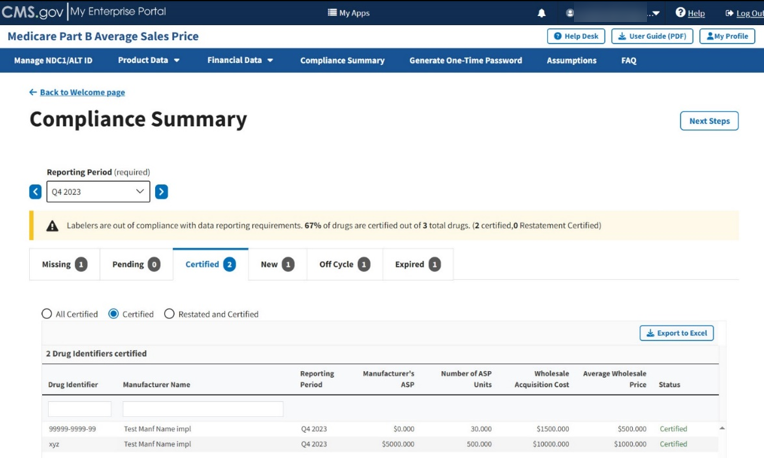
Task: Open the Reporting Period Q4 2023 dropdown
Action: [x=98, y=192]
